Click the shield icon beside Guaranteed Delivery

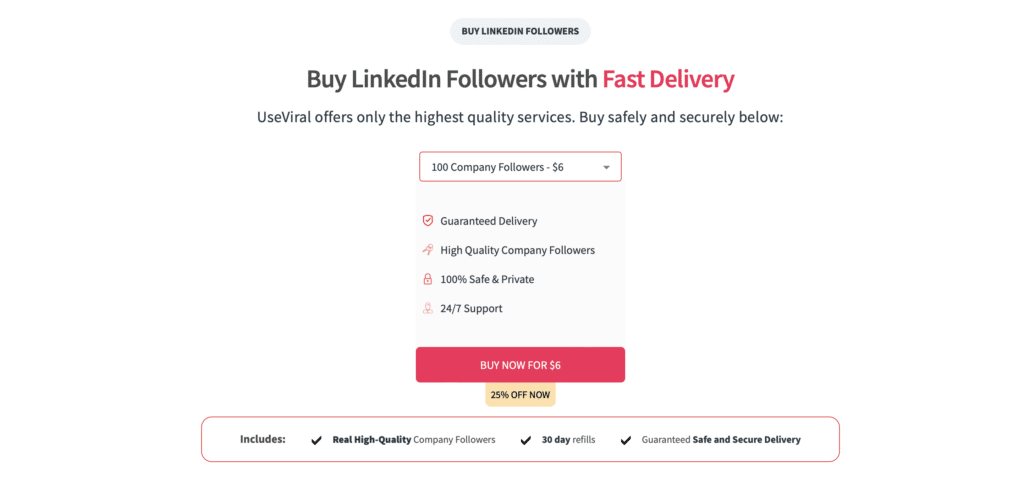pyautogui.click(x=428, y=221)
